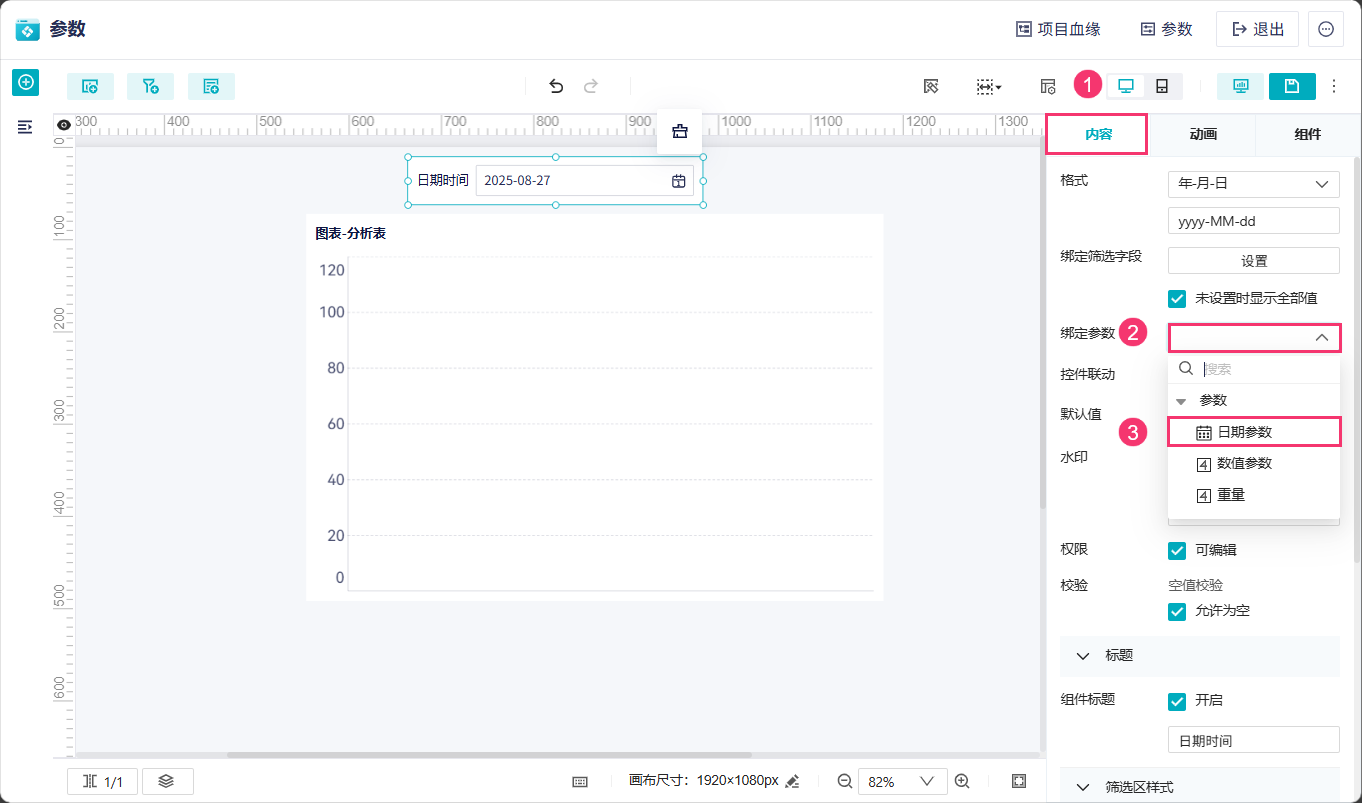Open the 年-月-日 format dropdown
The width and height of the screenshot is (1362, 803).
coord(1254,184)
